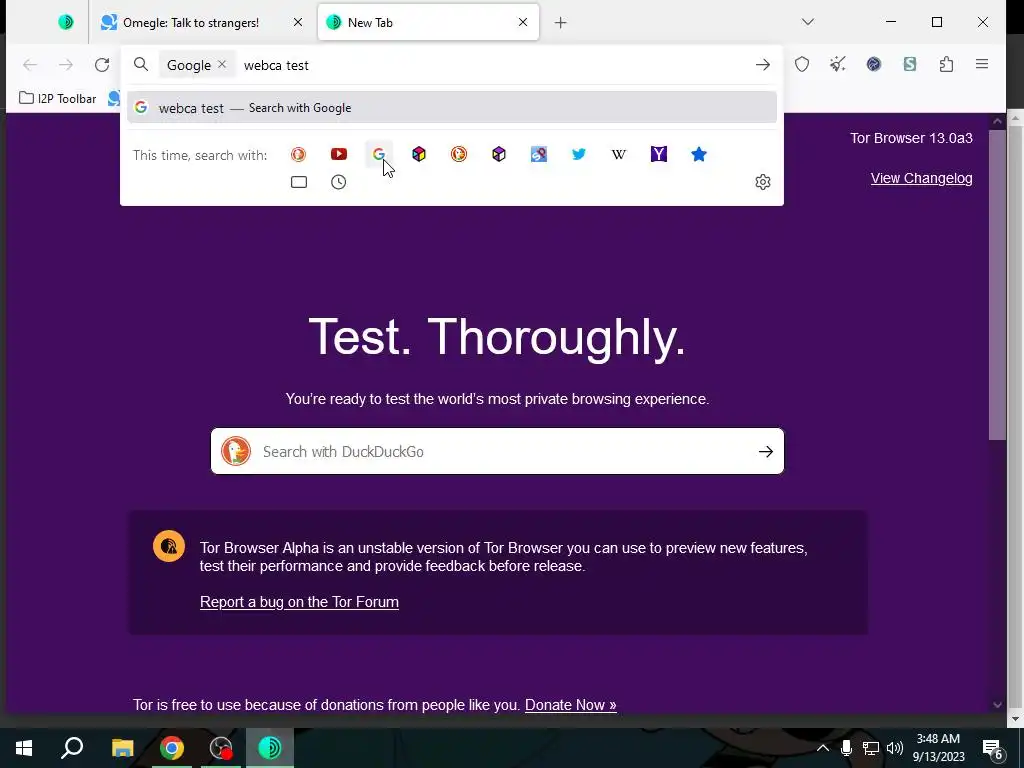Follow the Donate Now link
This screenshot has width=1024, height=768.
[x=571, y=705]
